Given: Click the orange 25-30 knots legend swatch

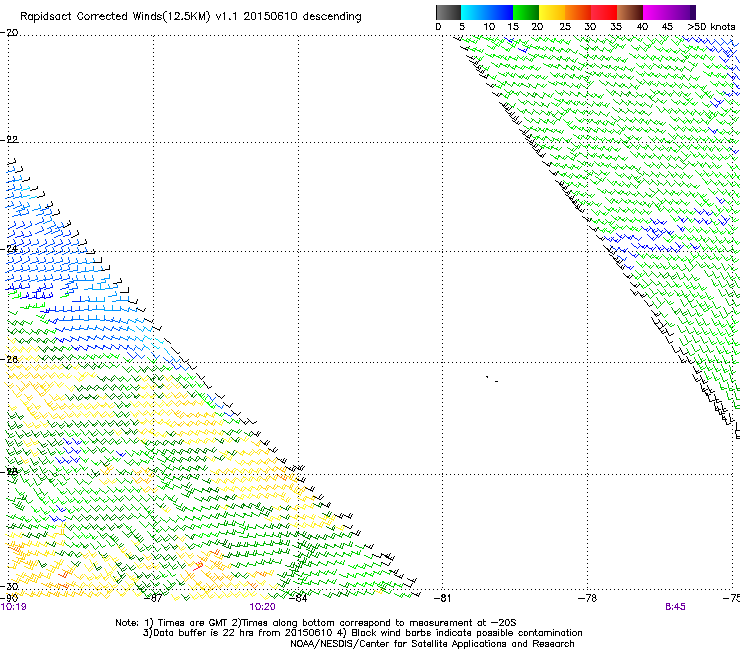Looking at the screenshot, I should 578,12.
